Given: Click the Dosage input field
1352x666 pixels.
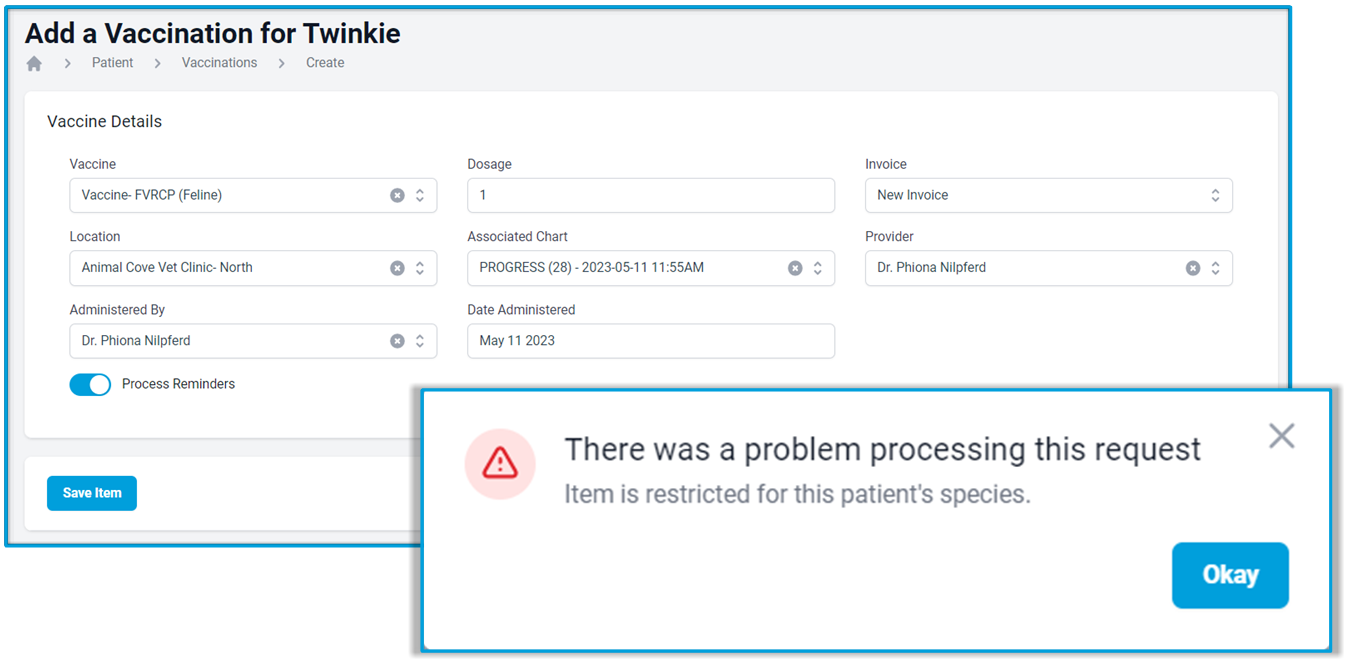Looking at the screenshot, I should click(651, 195).
